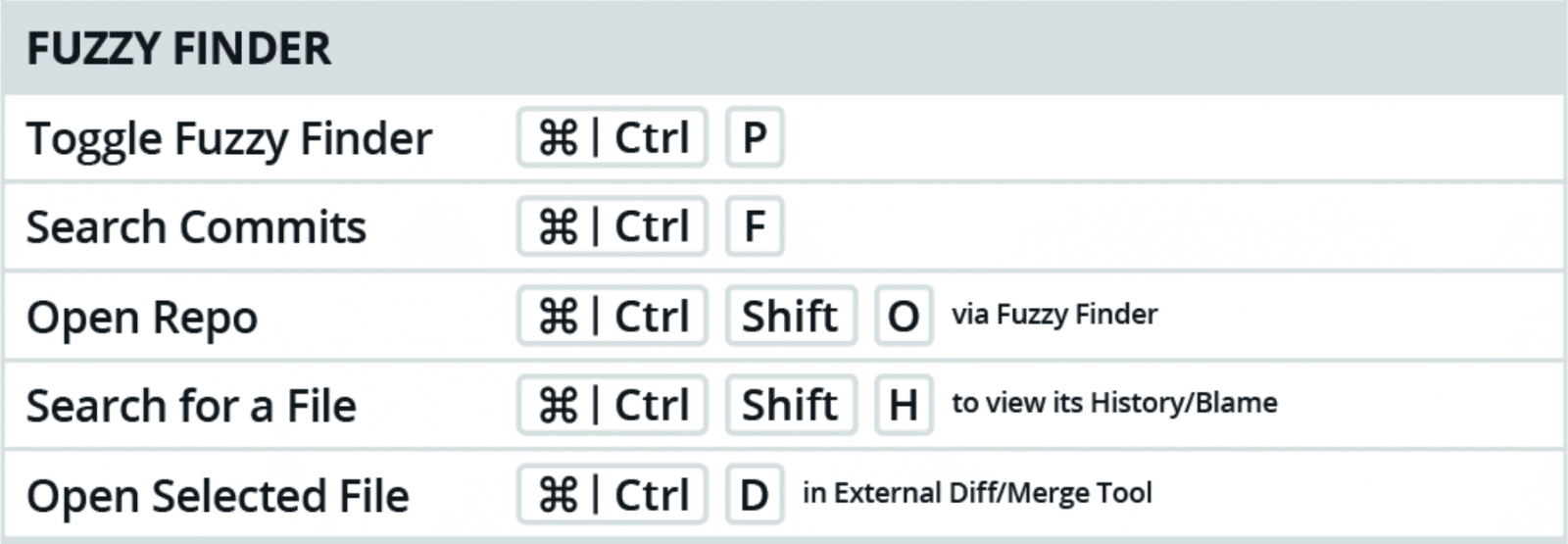Click the ⌘ | Ctrl key in Search for a File row
The image size is (1568, 544).
click(x=612, y=405)
